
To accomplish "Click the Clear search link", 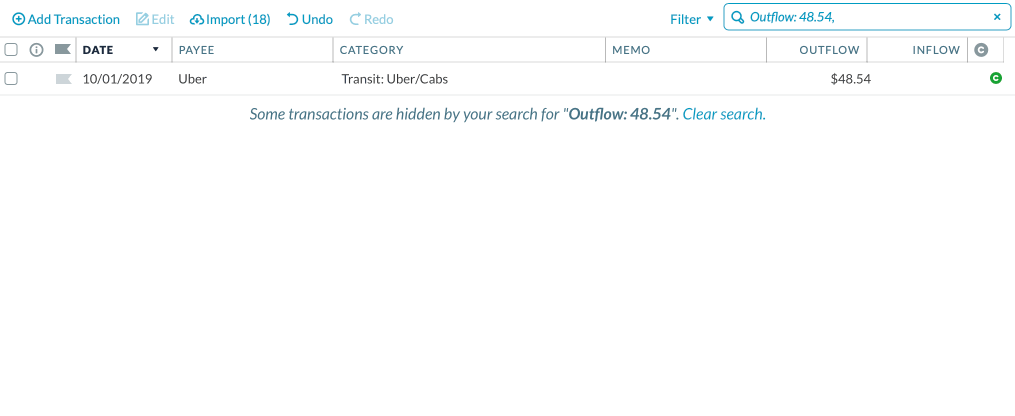I will 723,114.
